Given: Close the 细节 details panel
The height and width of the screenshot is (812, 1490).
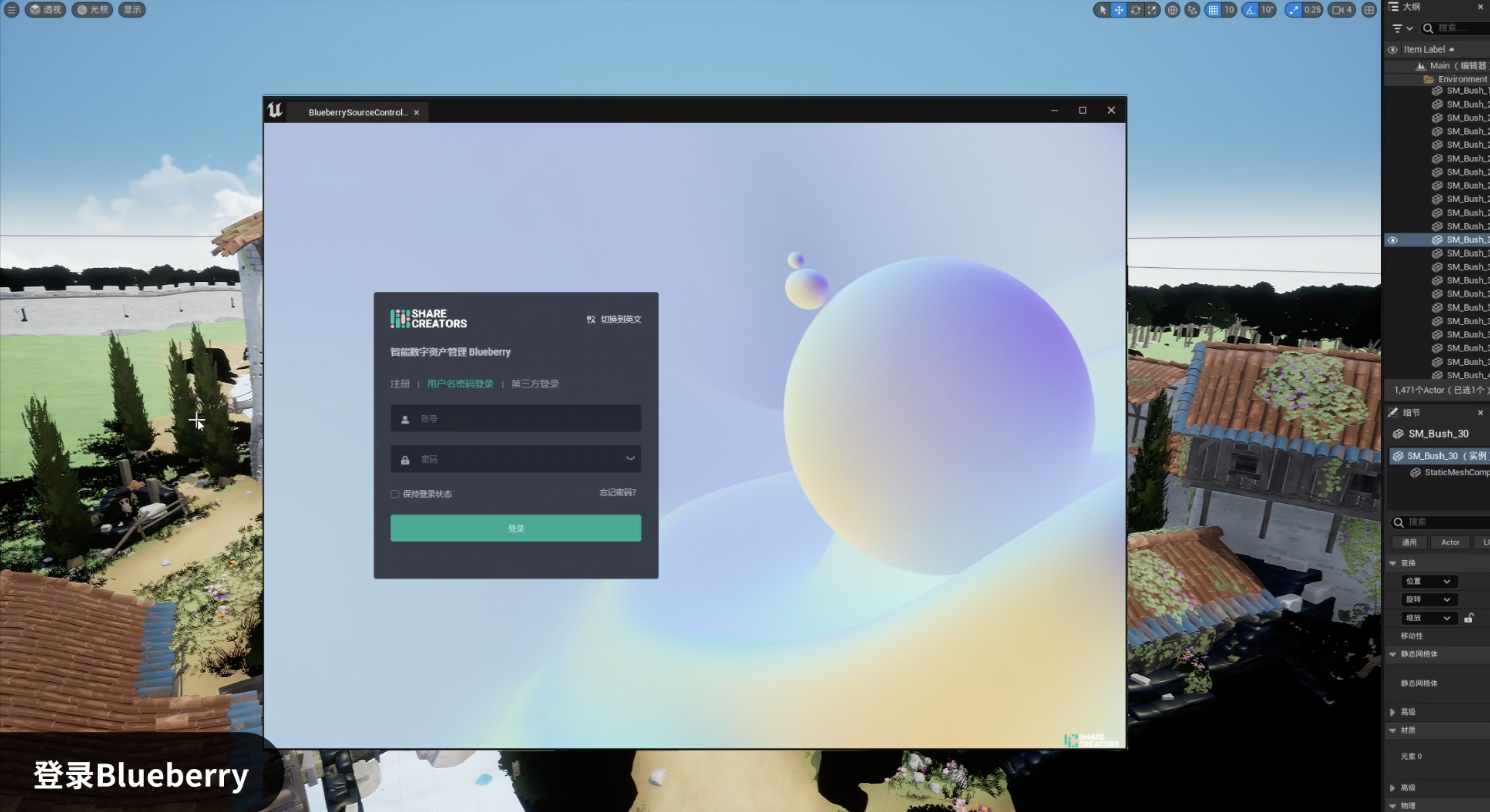Looking at the screenshot, I should click(1480, 413).
